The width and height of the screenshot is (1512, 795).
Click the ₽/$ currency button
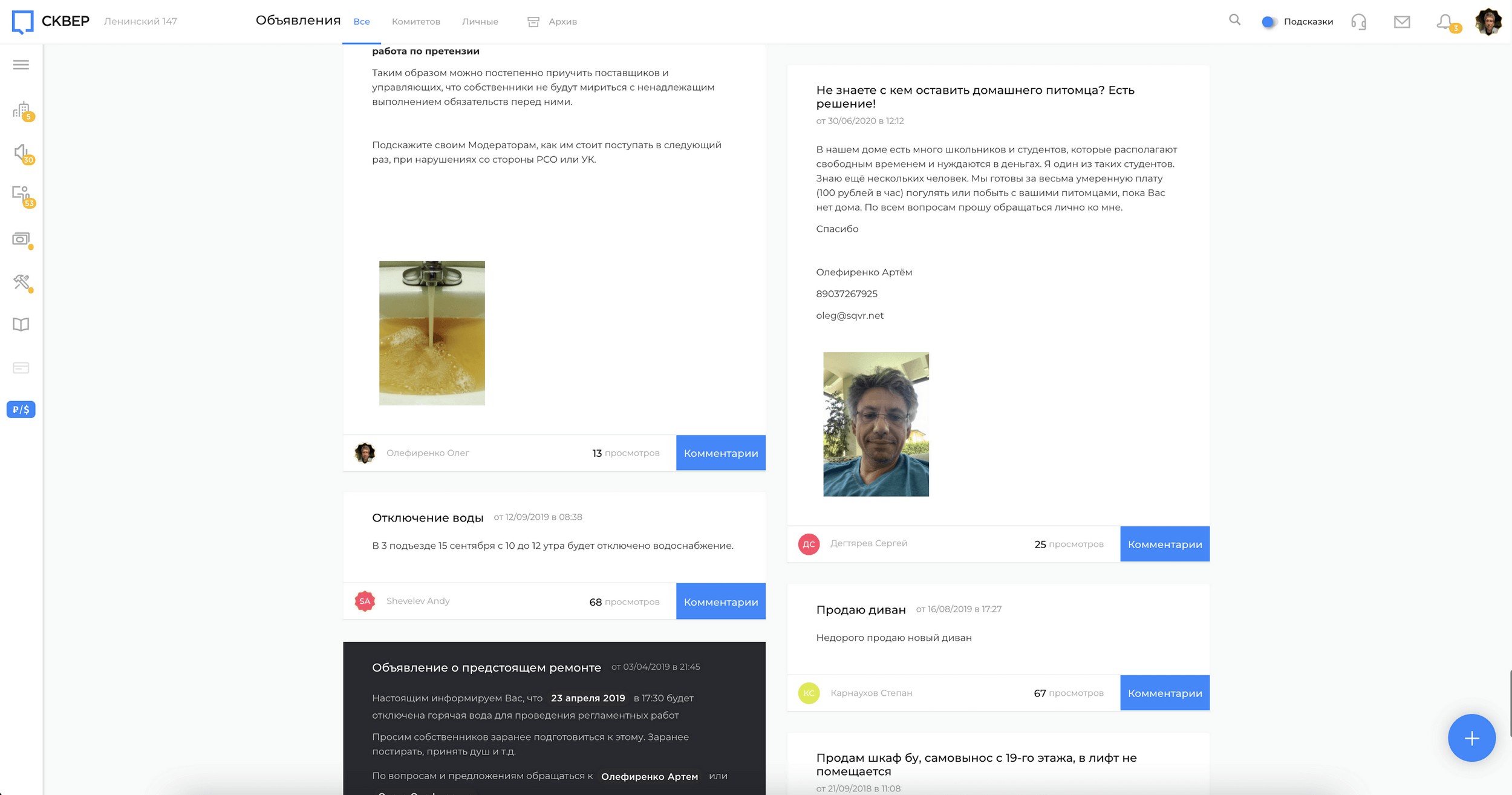click(x=21, y=410)
